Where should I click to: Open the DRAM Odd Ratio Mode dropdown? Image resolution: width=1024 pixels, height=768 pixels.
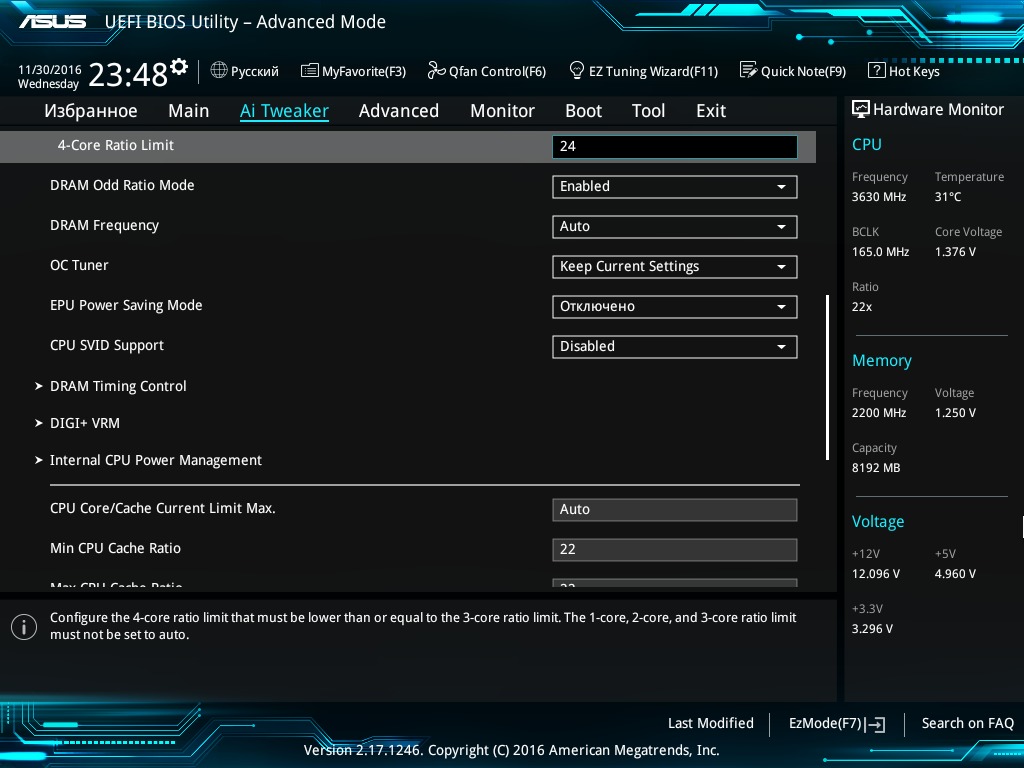point(675,187)
